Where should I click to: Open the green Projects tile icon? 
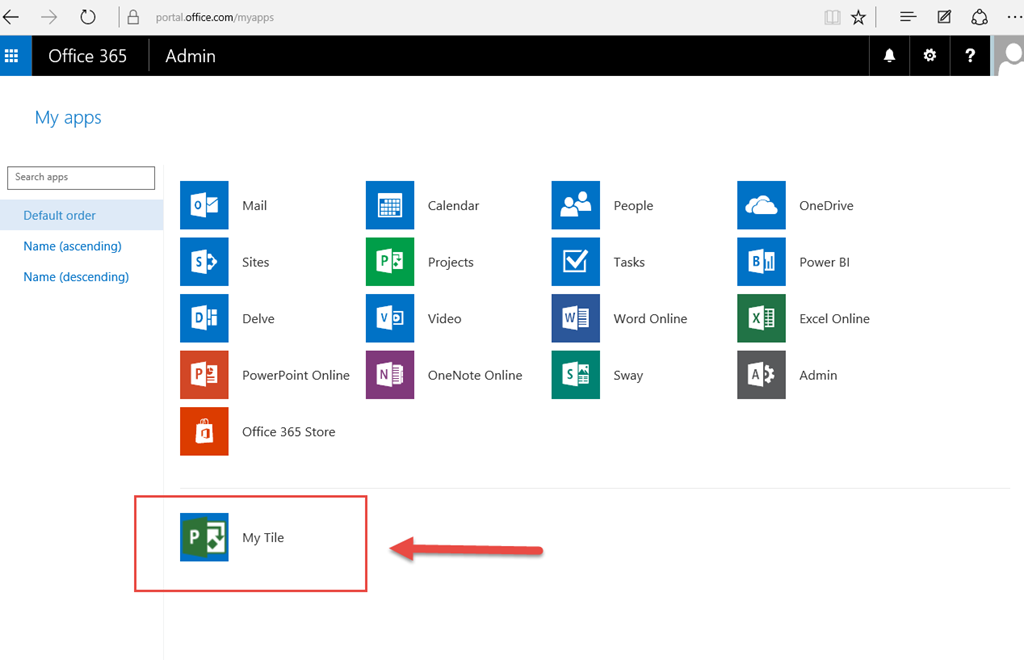coord(390,262)
